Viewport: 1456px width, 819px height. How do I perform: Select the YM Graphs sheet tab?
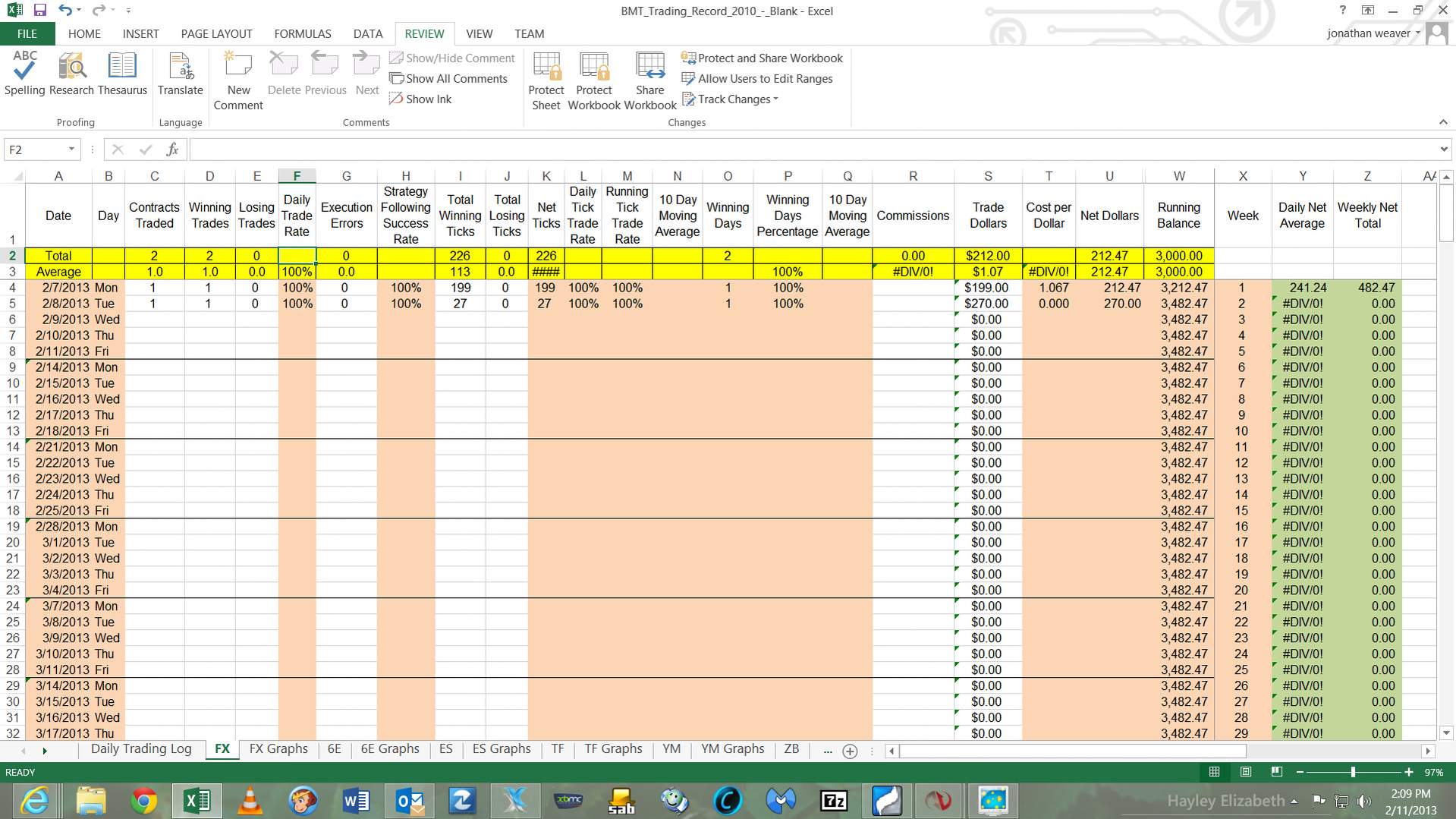pyautogui.click(x=732, y=749)
